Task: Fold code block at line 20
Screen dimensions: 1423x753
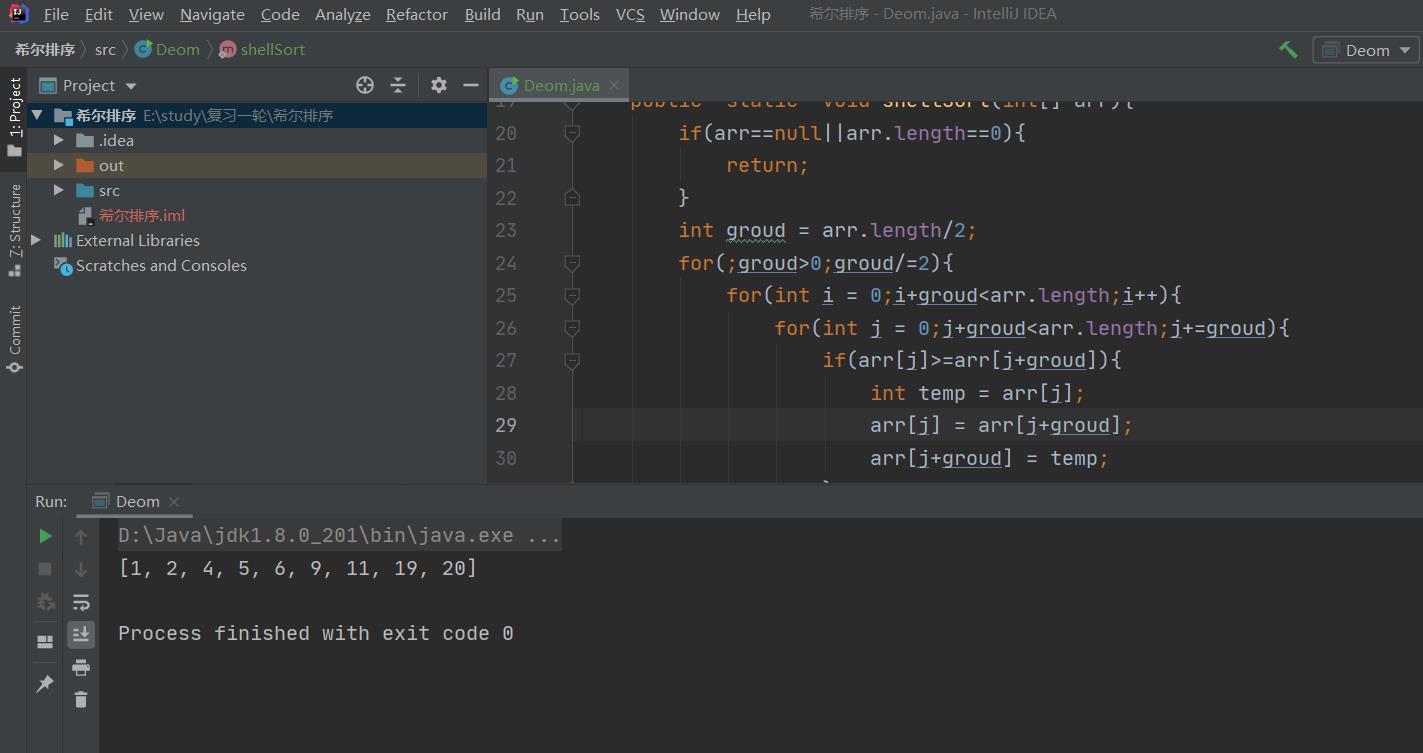Action: pyautogui.click(x=572, y=133)
